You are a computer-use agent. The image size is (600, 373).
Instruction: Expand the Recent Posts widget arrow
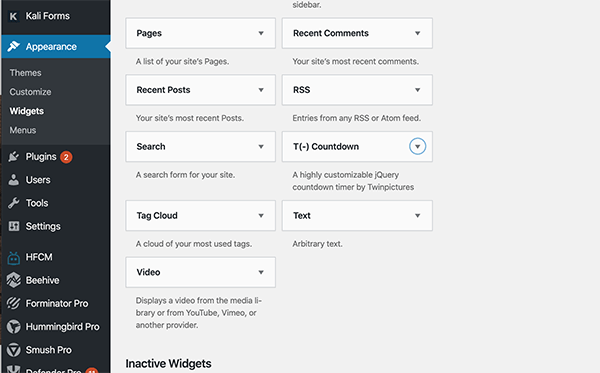tap(261, 90)
